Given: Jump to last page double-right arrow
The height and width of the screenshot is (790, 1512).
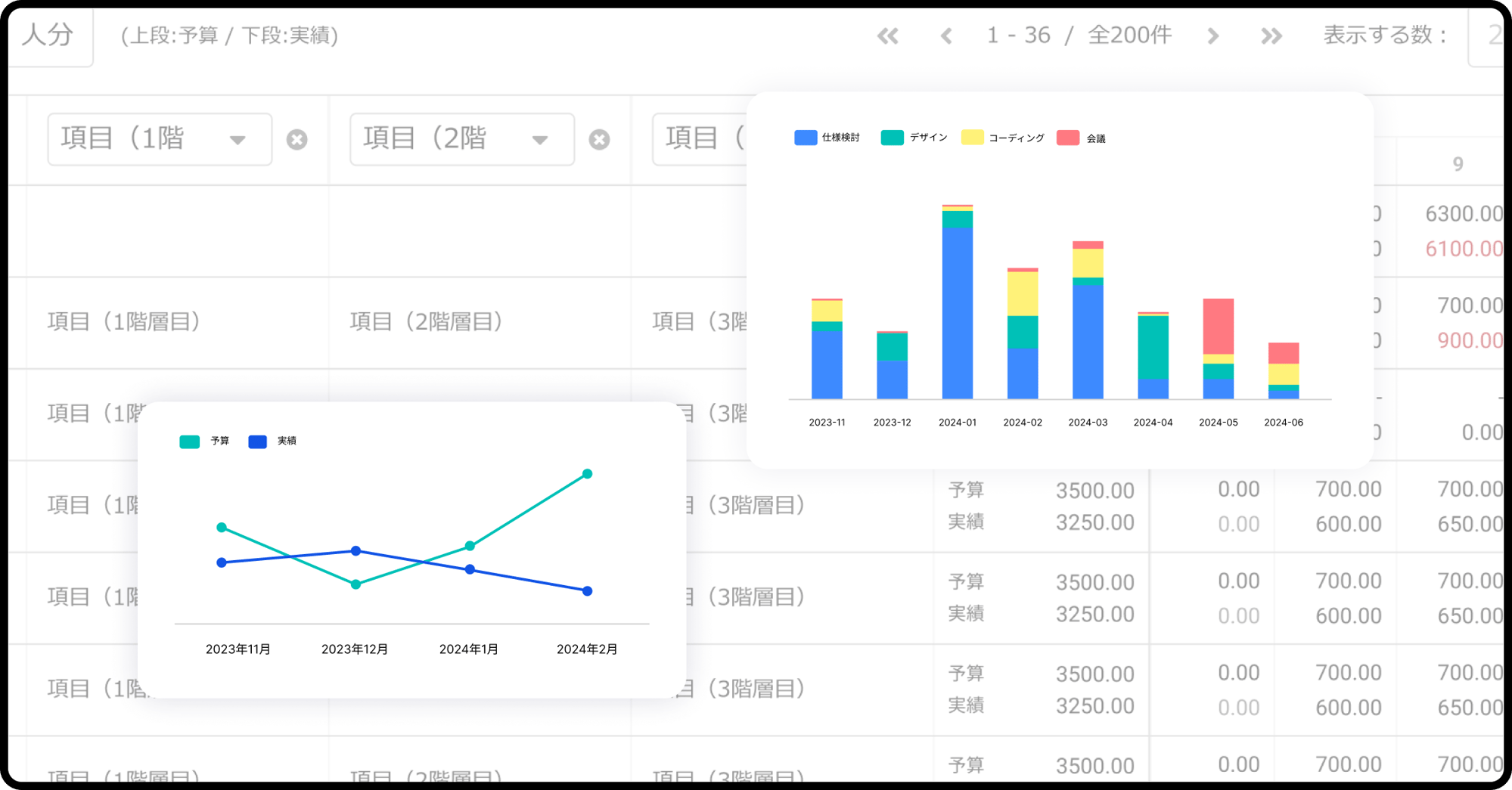Looking at the screenshot, I should pos(1271,36).
